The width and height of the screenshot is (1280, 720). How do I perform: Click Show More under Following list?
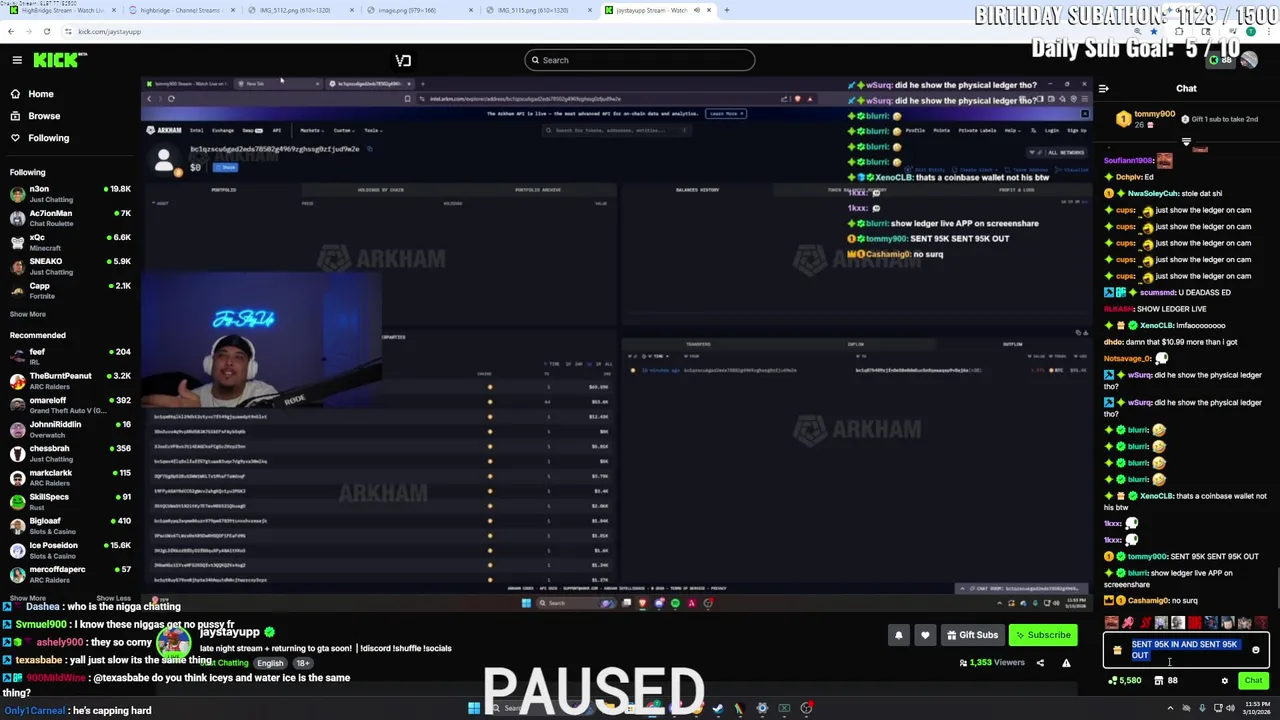[28, 314]
